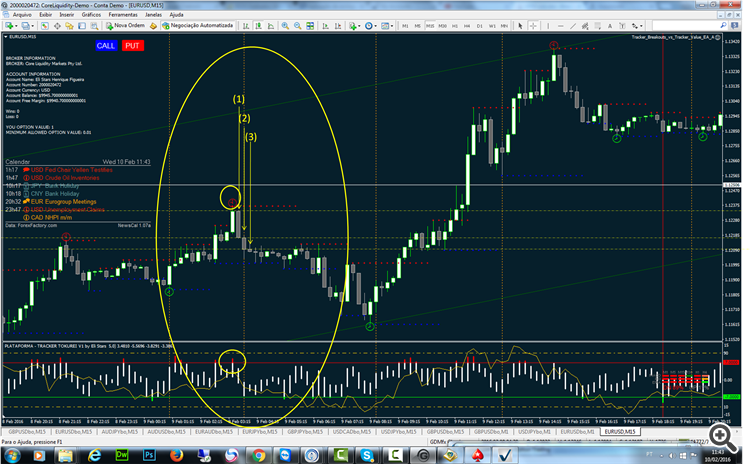Select the M30 timeframe
This screenshot has height=464, width=750.
coord(442,26)
